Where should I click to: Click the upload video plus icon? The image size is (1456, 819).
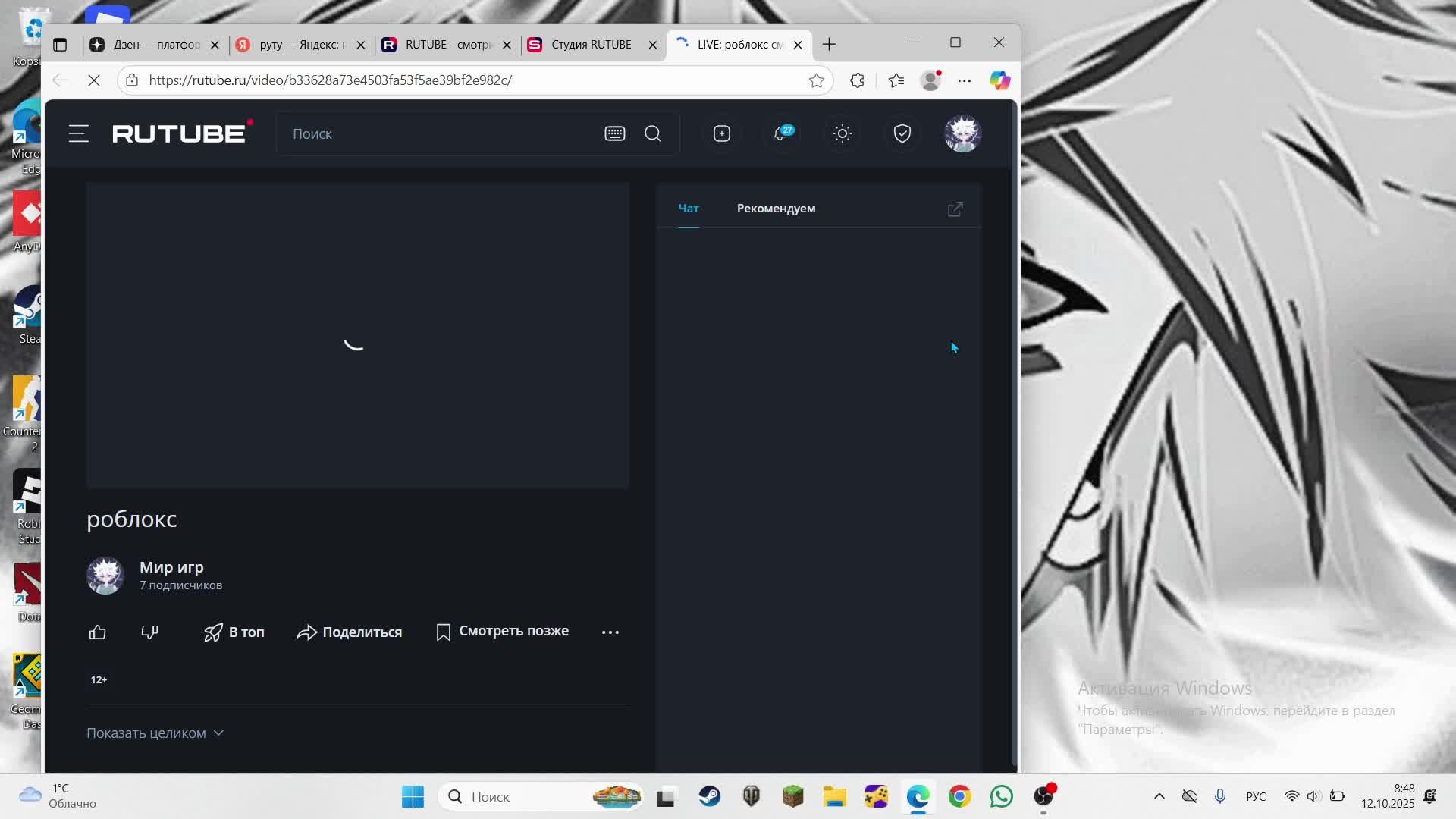(x=721, y=134)
